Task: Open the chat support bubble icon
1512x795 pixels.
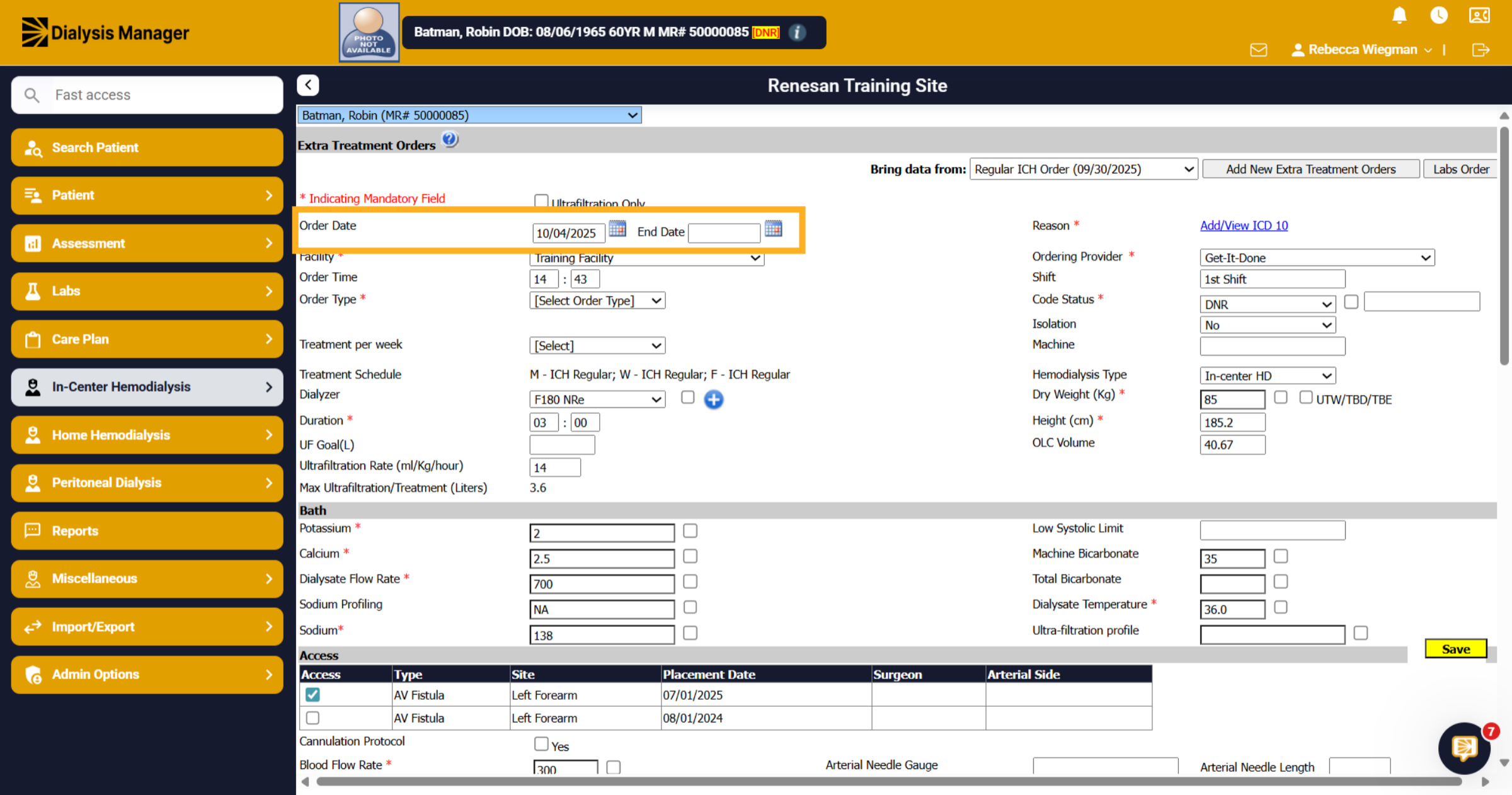Action: click(x=1464, y=748)
